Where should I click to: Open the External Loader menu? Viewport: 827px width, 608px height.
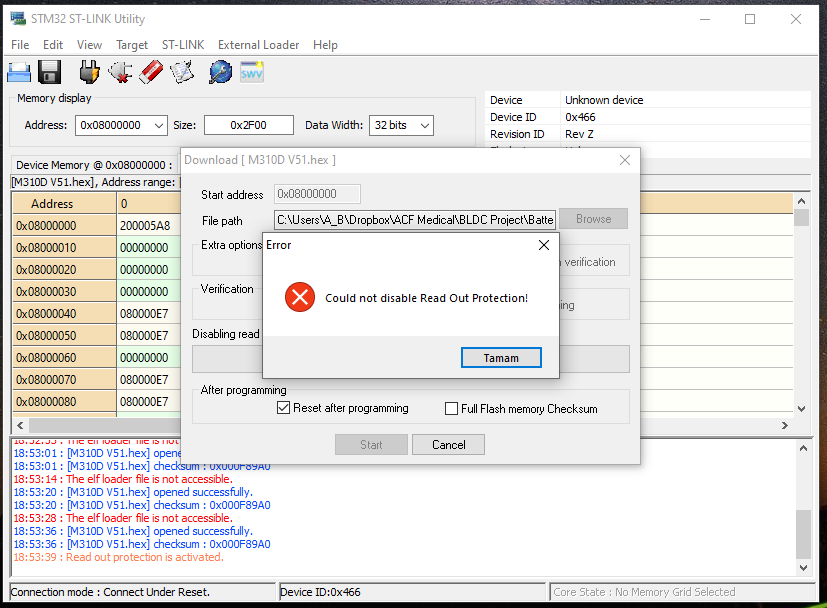point(258,45)
